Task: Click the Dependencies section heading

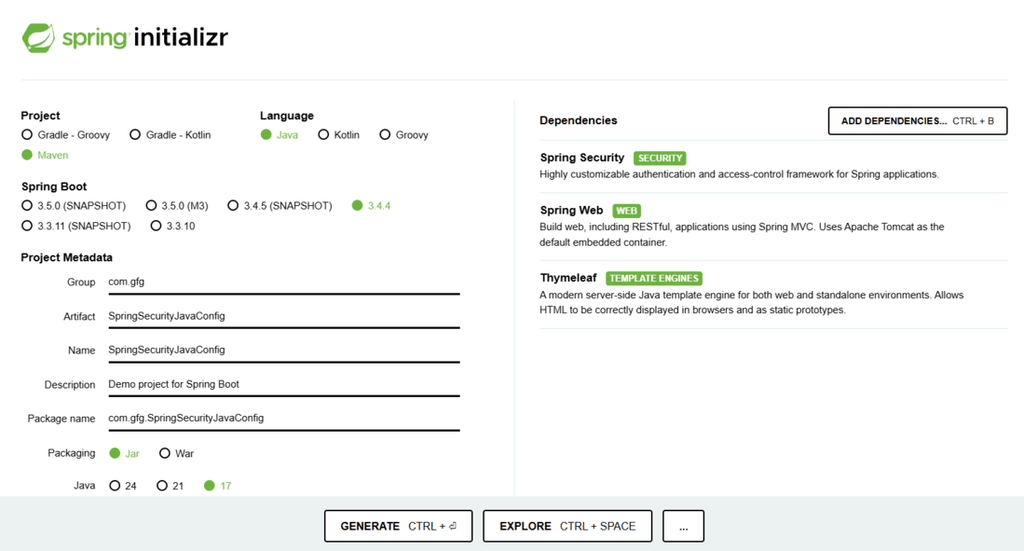Action: 578,120
